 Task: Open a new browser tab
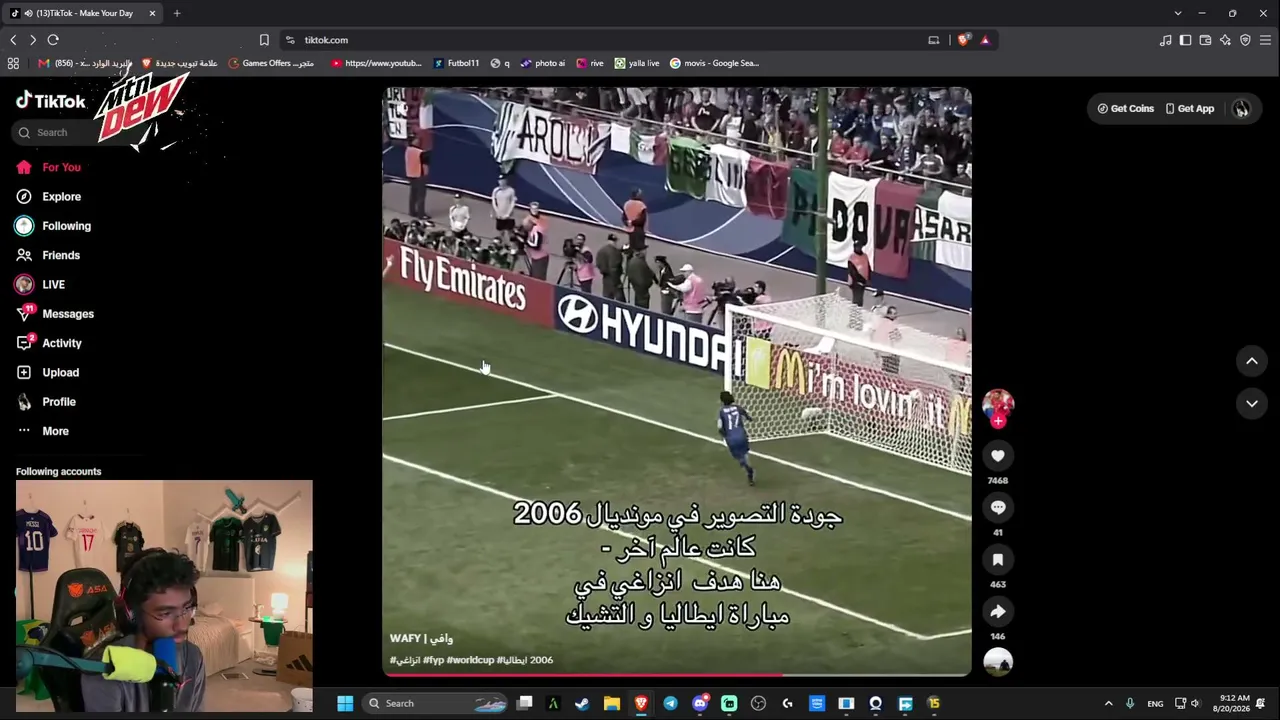pos(177,13)
